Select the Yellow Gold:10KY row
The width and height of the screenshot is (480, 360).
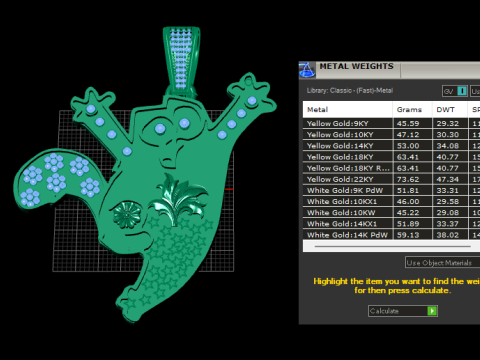click(x=391, y=135)
